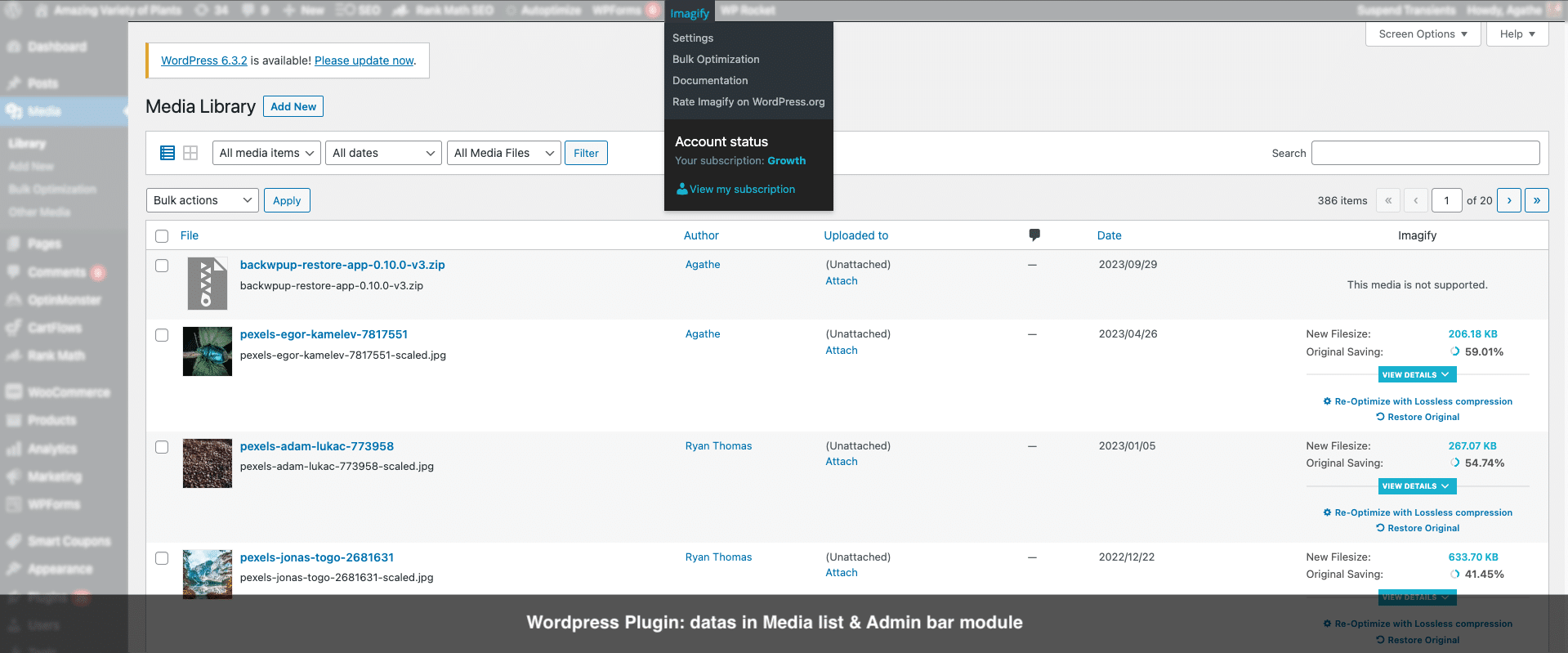Open updates counter showing 34
This screenshot has width=1568, height=653.
[x=212, y=11]
